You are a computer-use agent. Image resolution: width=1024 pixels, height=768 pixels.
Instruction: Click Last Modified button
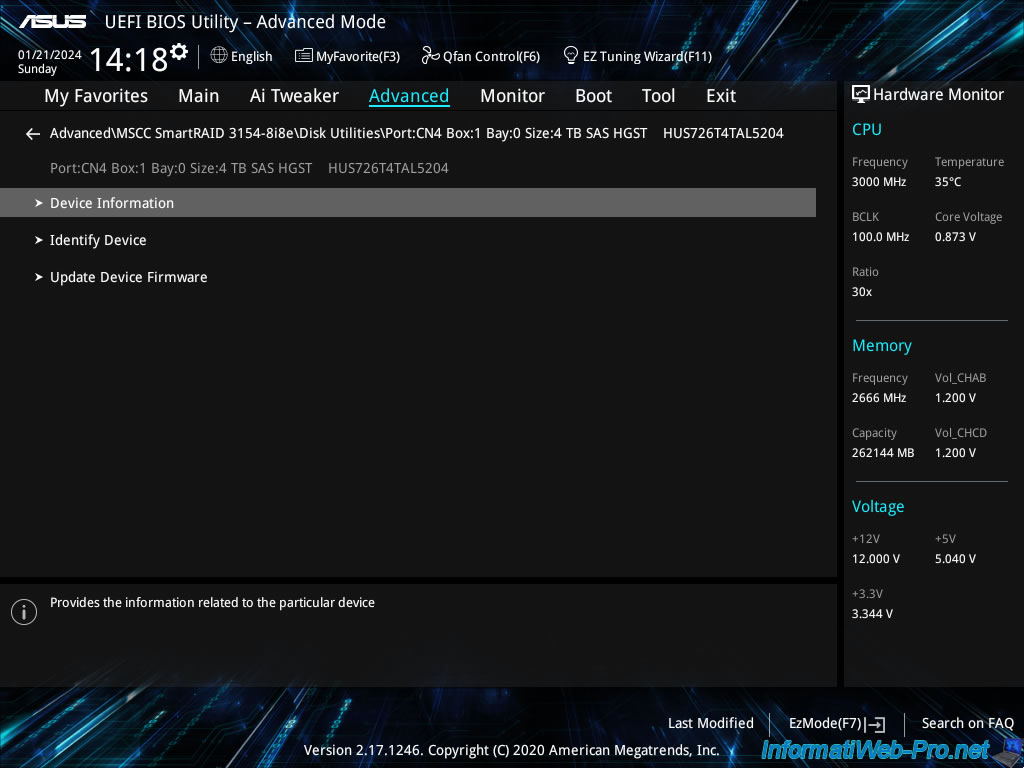[x=710, y=723]
